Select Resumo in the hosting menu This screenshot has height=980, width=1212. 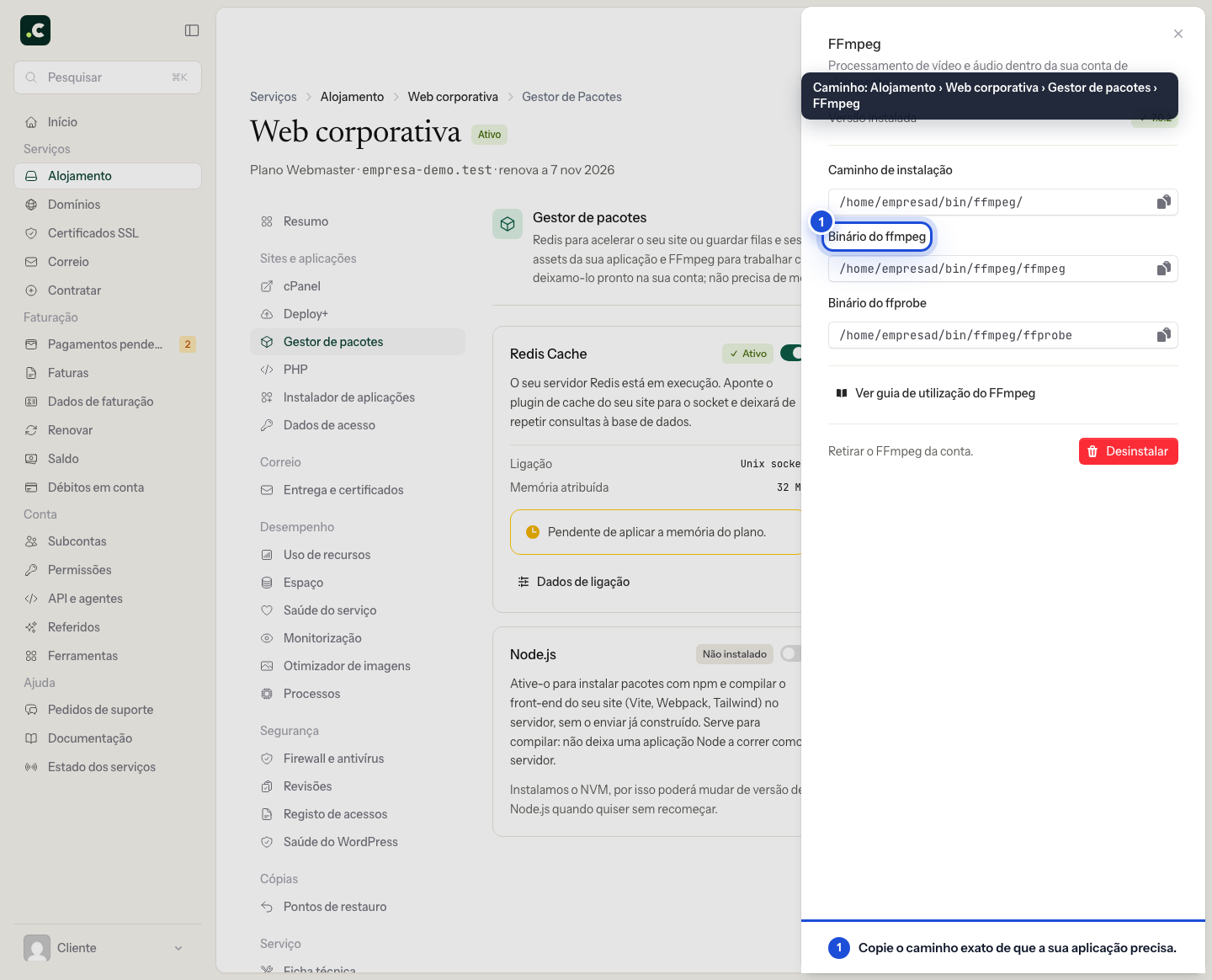pos(358,221)
